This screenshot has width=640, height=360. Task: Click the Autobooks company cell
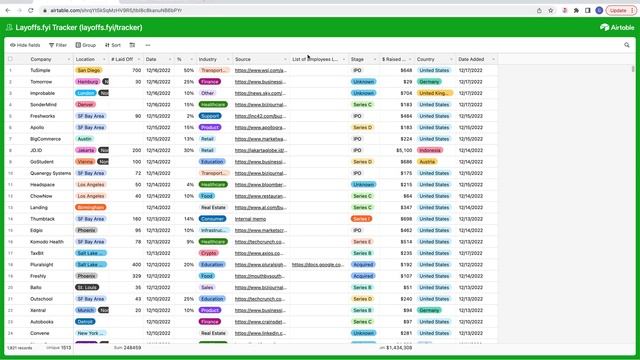click(x=51, y=322)
